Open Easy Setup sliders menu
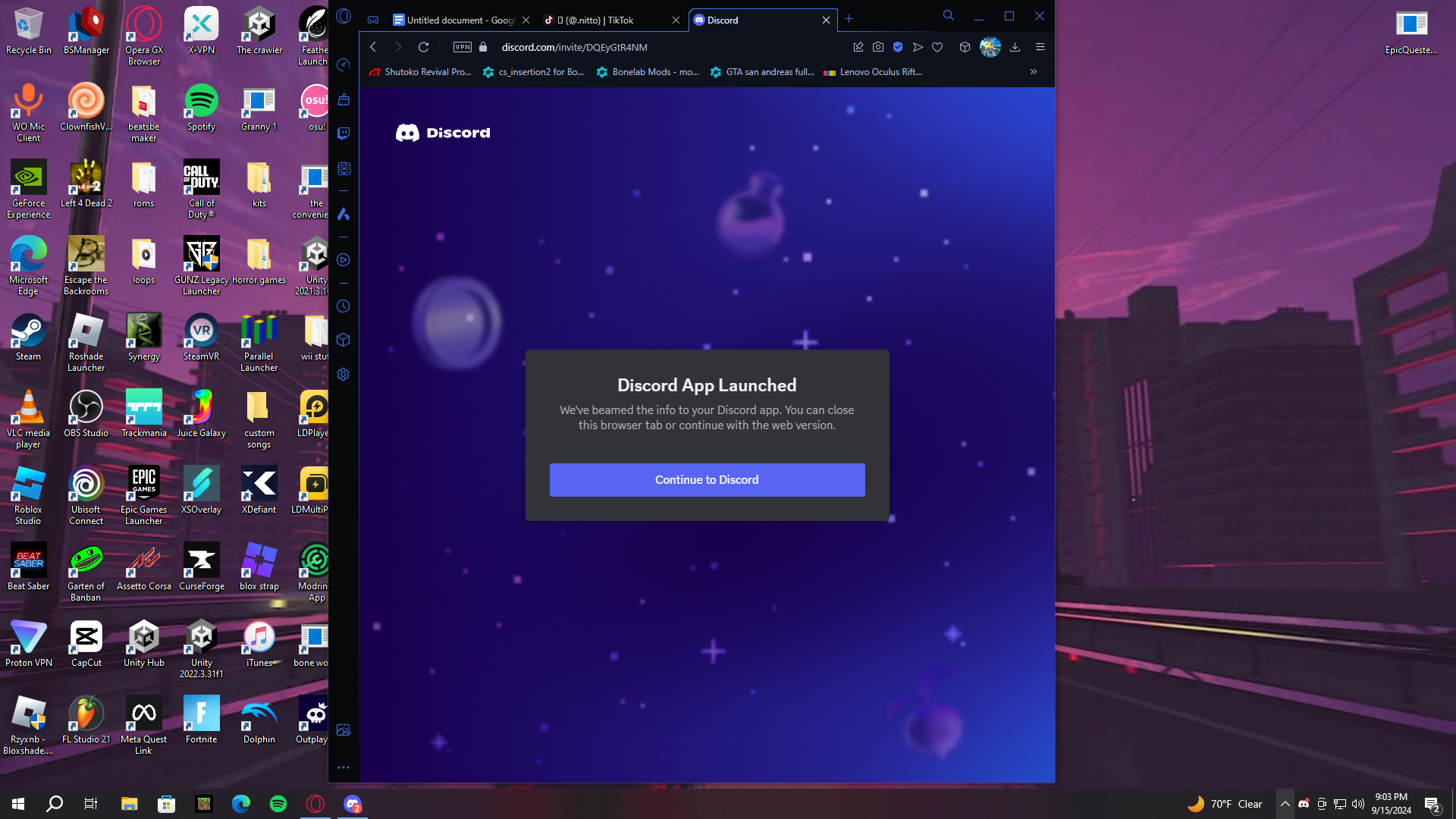Image resolution: width=1456 pixels, height=819 pixels. 1040,47
